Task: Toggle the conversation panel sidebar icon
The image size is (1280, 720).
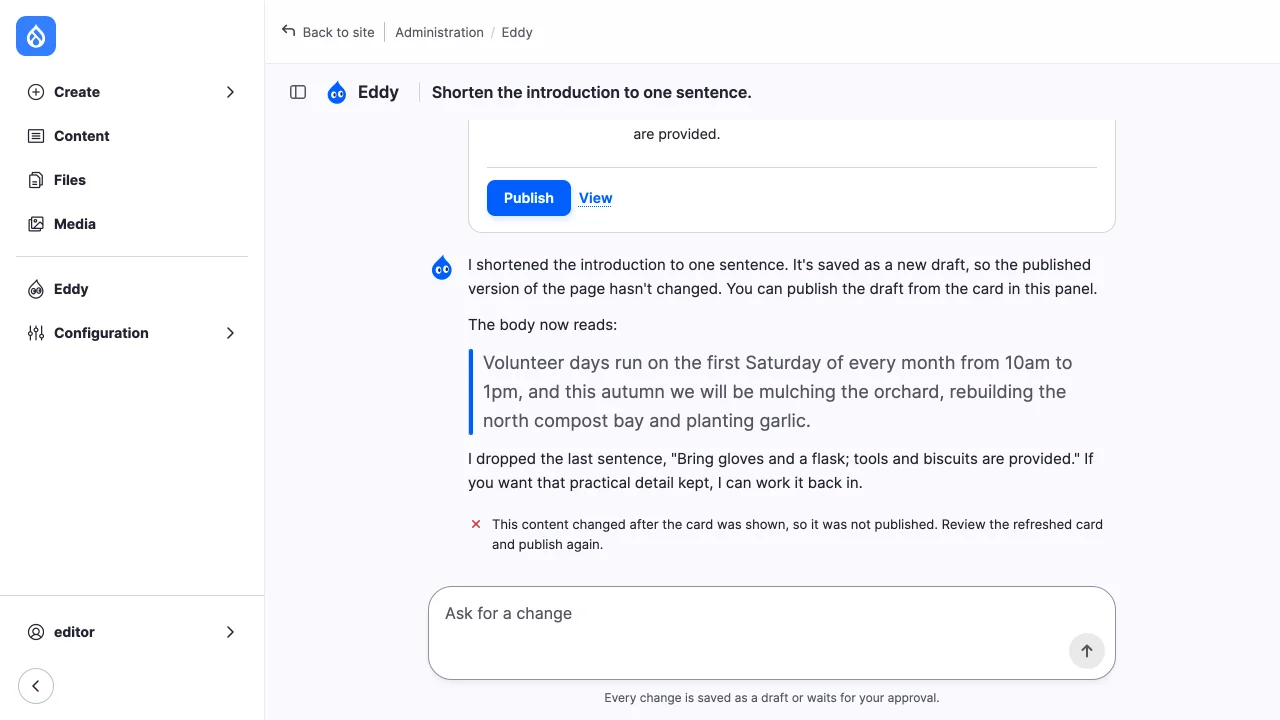Action: 298,92
